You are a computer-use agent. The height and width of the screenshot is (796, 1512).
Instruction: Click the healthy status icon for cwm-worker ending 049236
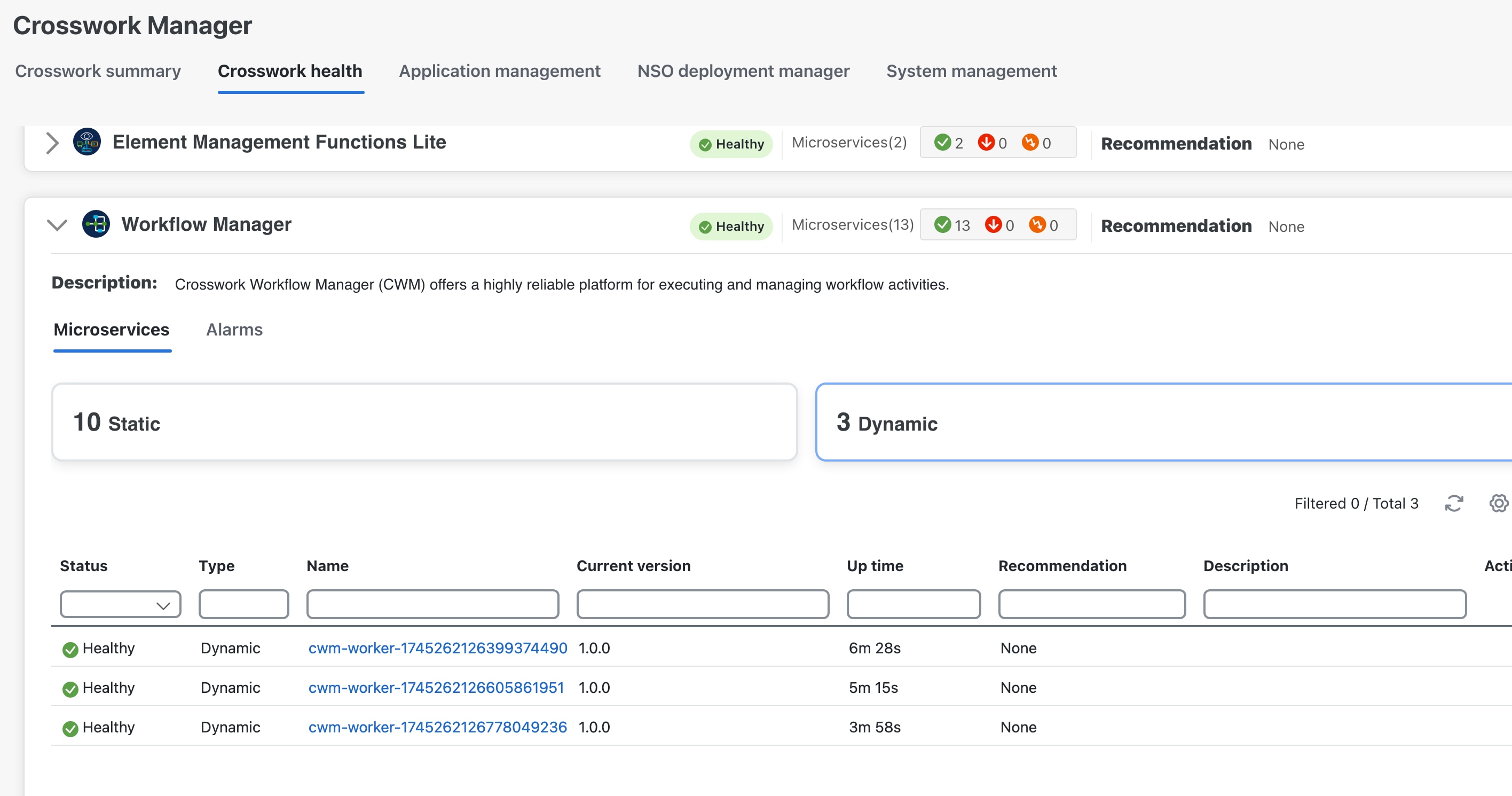pyautogui.click(x=70, y=729)
